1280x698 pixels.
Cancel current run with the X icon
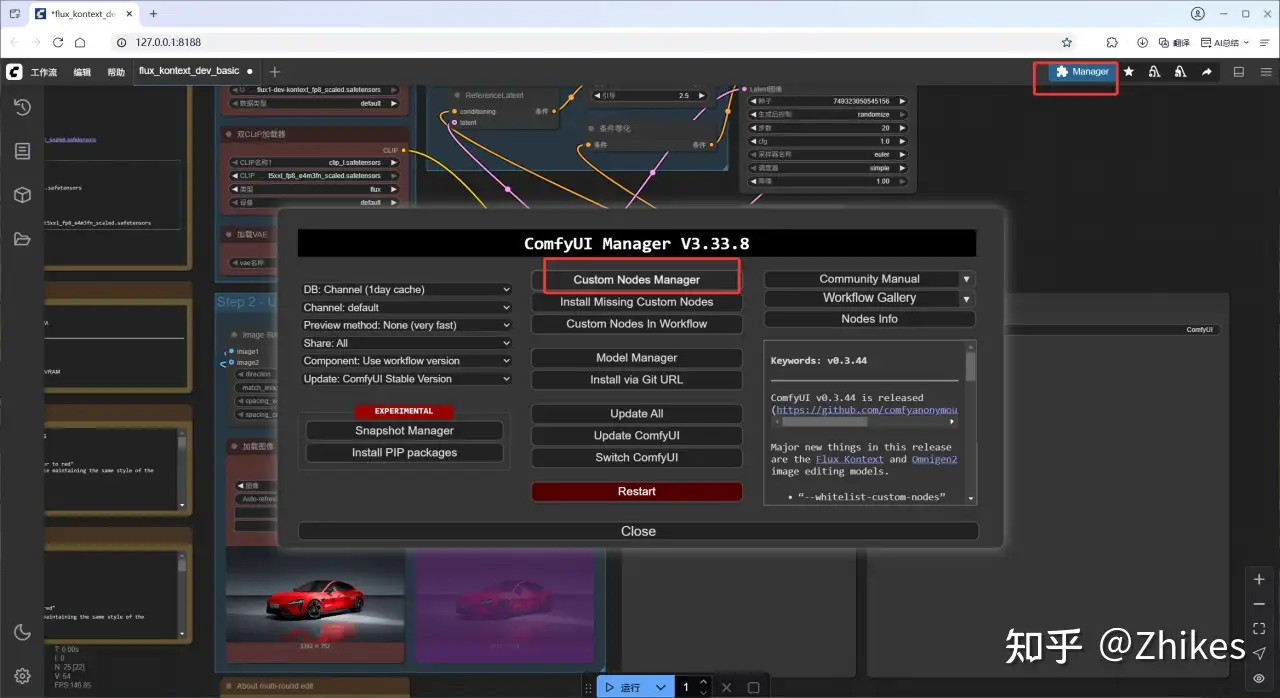point(727,687)
